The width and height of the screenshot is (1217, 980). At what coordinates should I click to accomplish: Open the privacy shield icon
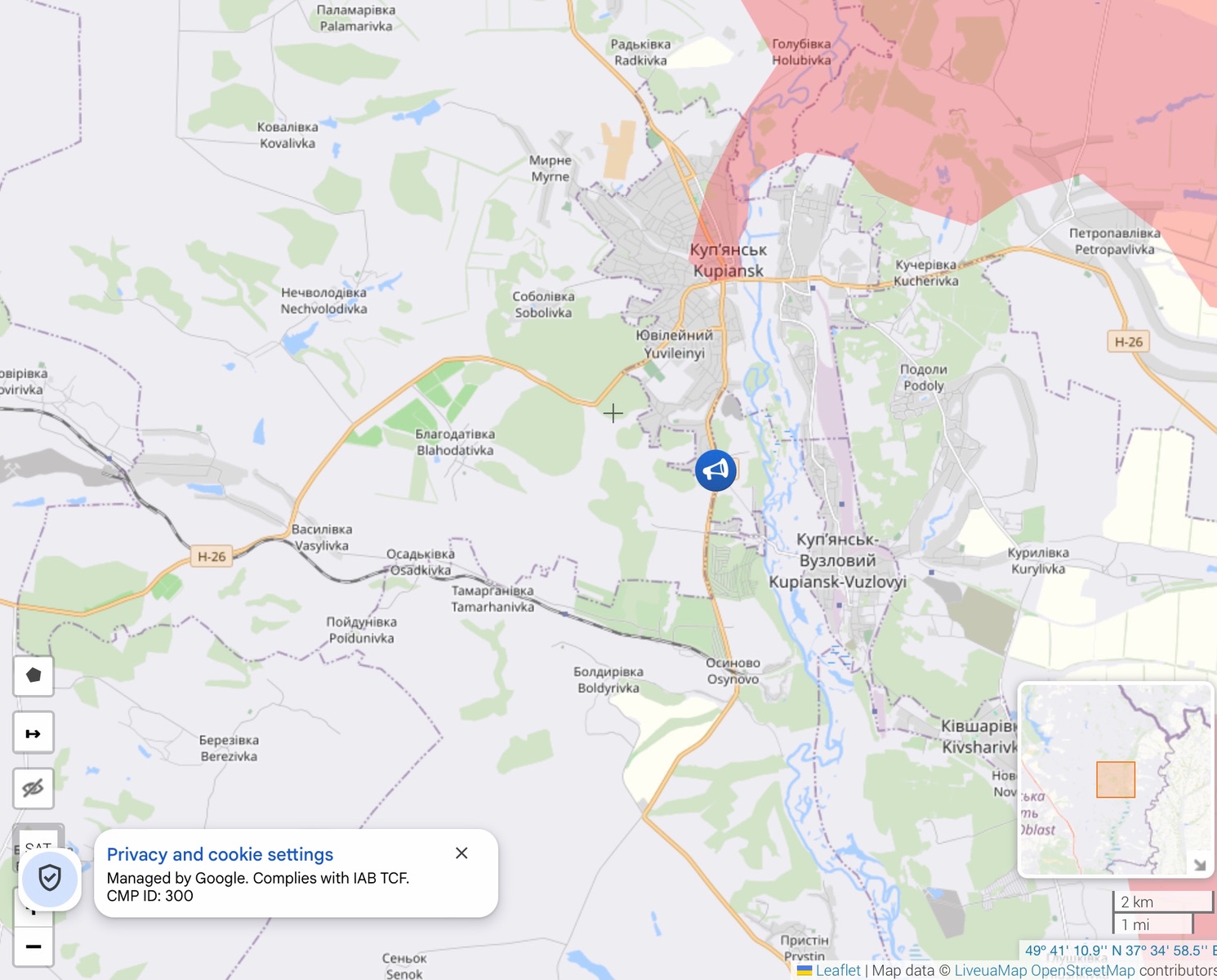[50, 879]
